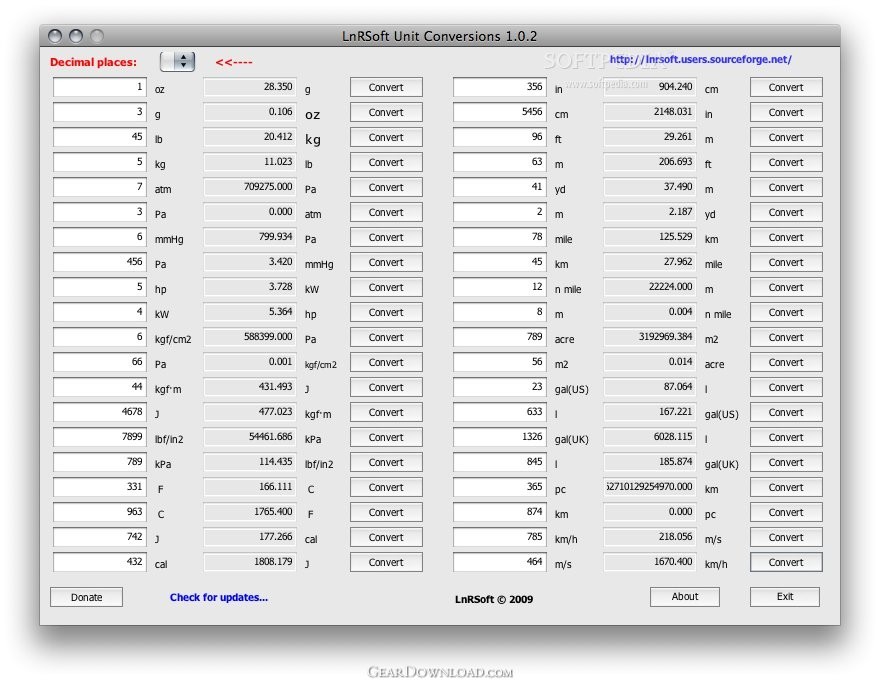Click the window minimize button
The height and width of the screenshot is (680, 880).
pyautogui.click(x=76, y=36)
